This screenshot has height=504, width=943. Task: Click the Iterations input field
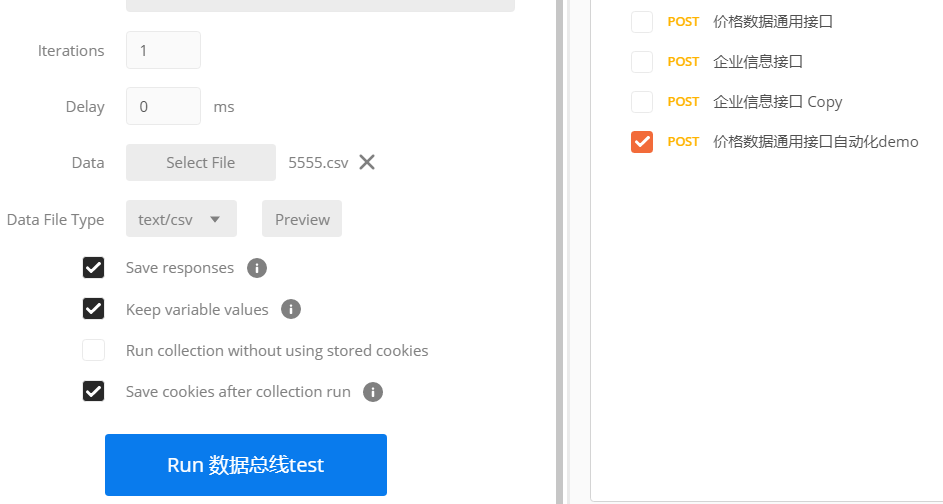163,50
